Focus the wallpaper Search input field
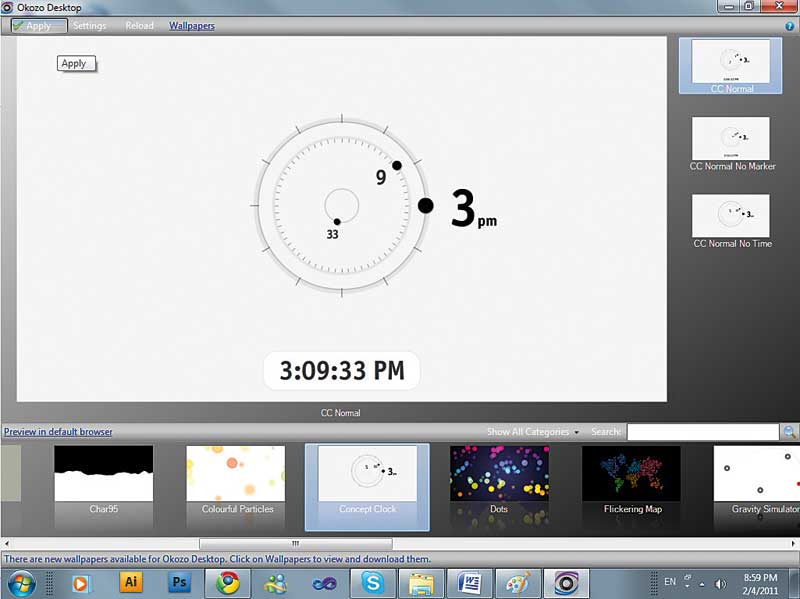Screen dimensions: 800x599 (x=703, y=432)
